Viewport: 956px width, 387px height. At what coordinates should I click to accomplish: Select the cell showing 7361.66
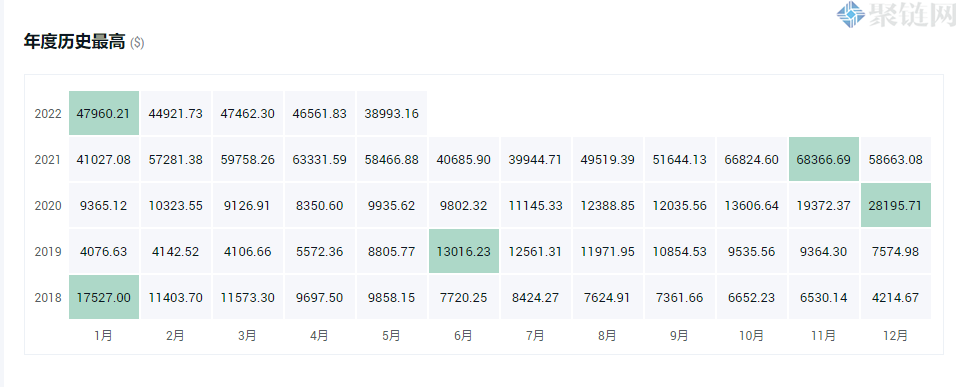[679, 297]
